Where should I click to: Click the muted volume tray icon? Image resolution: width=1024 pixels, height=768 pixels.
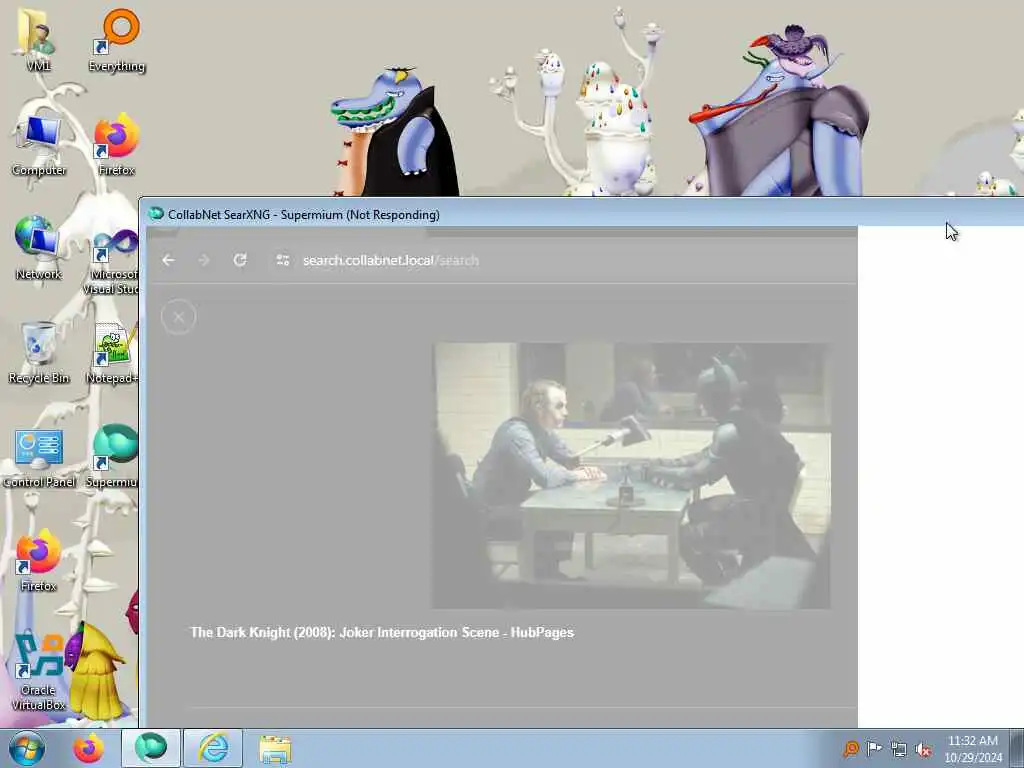click(923, 749)
